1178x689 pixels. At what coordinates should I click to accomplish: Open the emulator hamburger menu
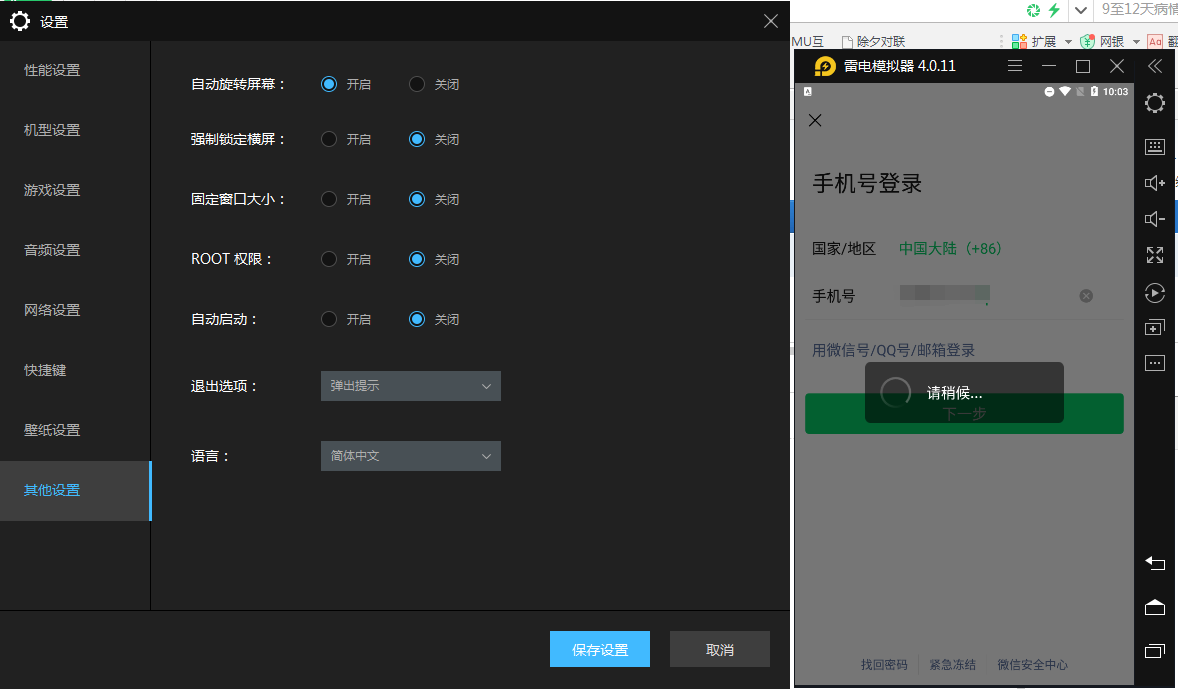point(1015,66)
